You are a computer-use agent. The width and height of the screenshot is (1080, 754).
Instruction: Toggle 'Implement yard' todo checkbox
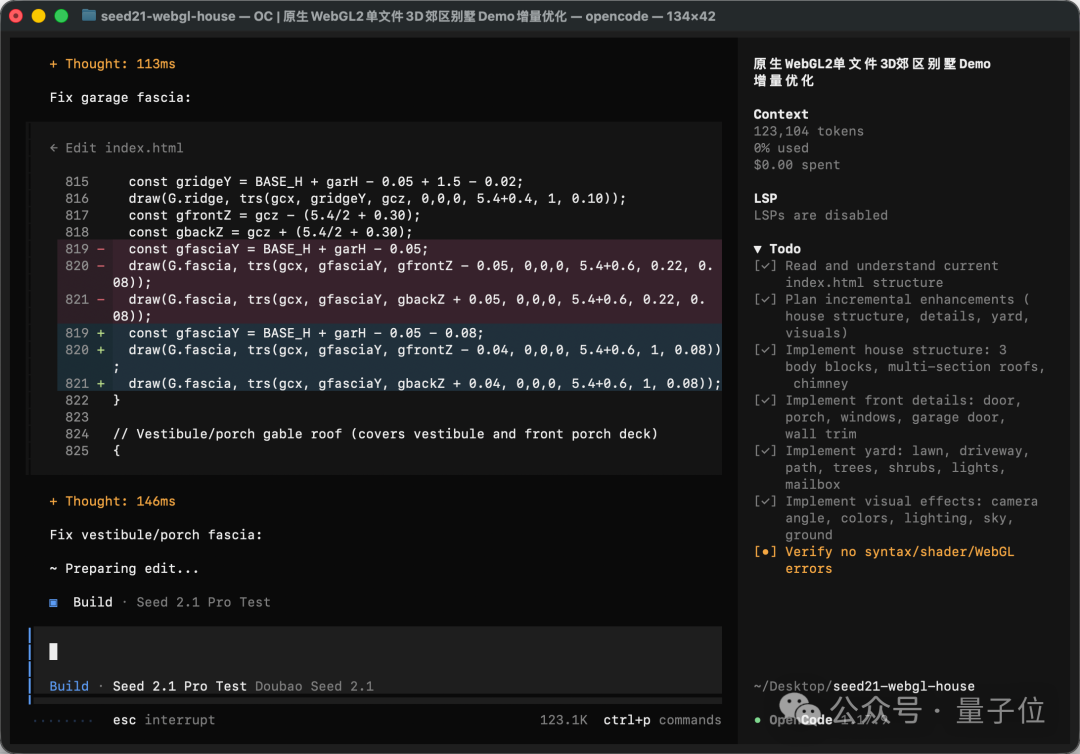[765, 451]
